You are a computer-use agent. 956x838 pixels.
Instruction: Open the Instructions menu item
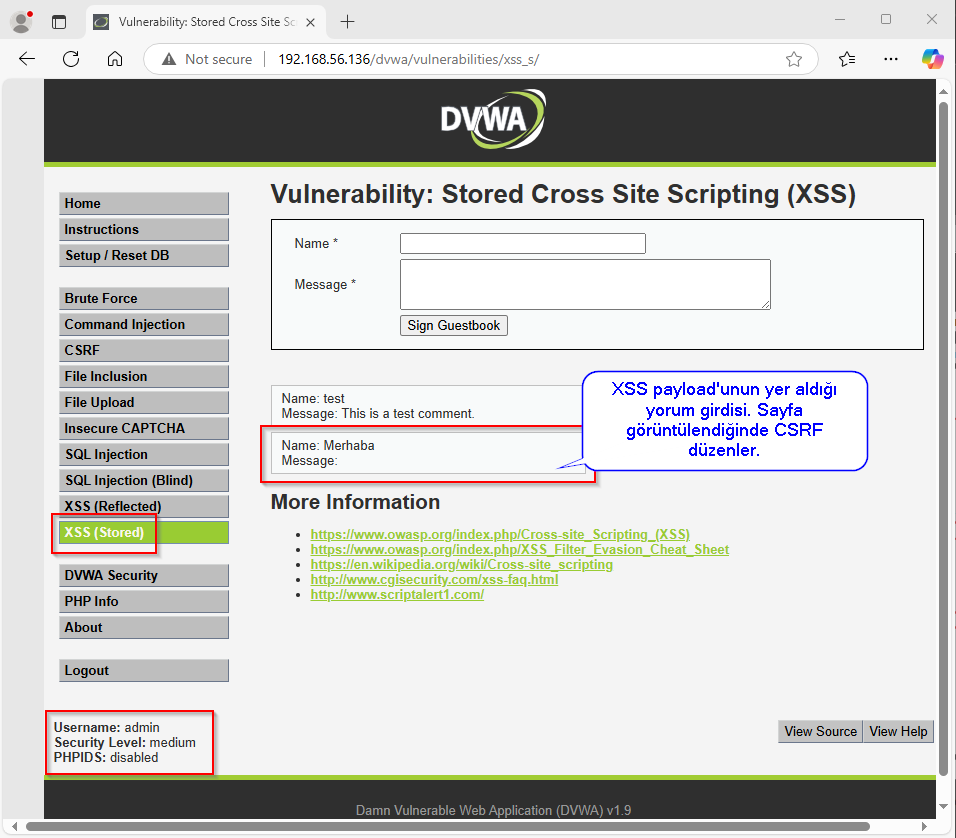(144, 229)
